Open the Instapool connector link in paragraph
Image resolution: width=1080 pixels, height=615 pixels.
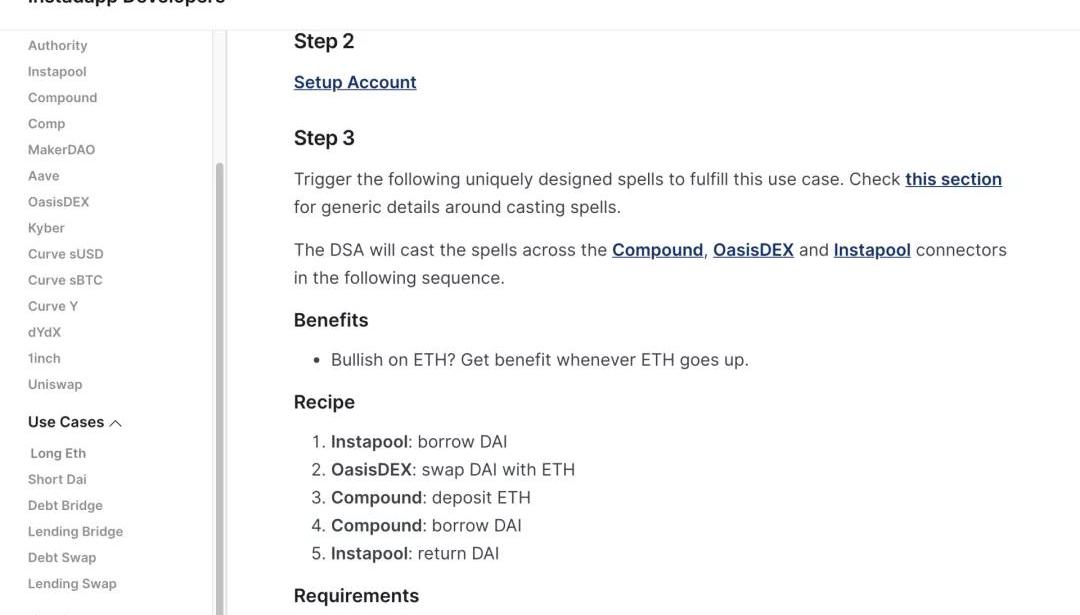871,250
